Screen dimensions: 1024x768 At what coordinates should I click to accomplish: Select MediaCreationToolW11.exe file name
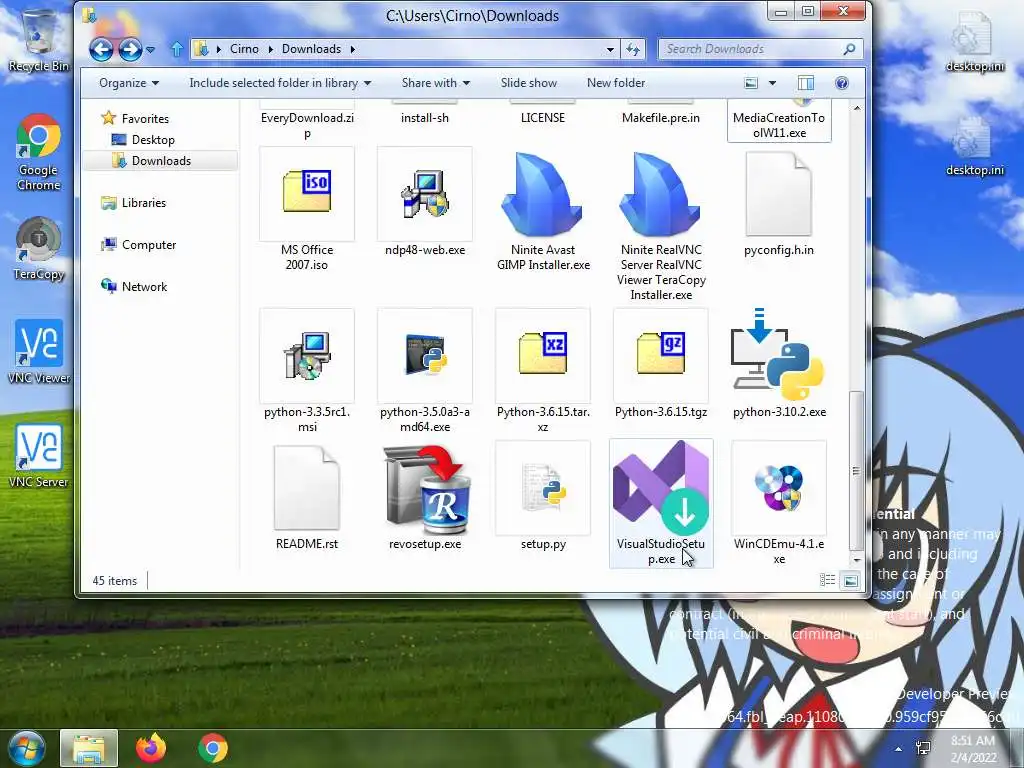(x=779, y=125)
